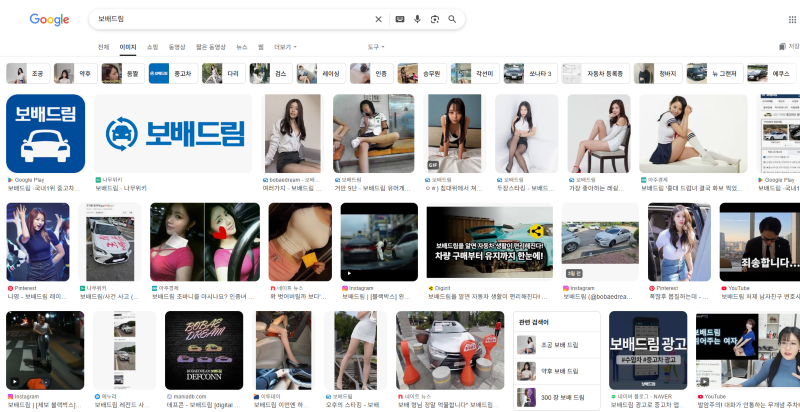
Task: Click the 네이트 뉴스 source under bollard car image
Action: click(414, 396)
